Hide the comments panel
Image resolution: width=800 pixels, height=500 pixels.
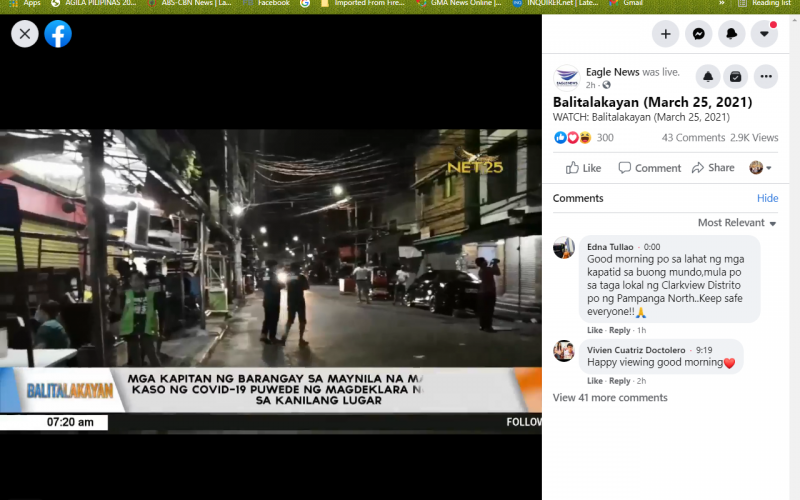[767, 198]
